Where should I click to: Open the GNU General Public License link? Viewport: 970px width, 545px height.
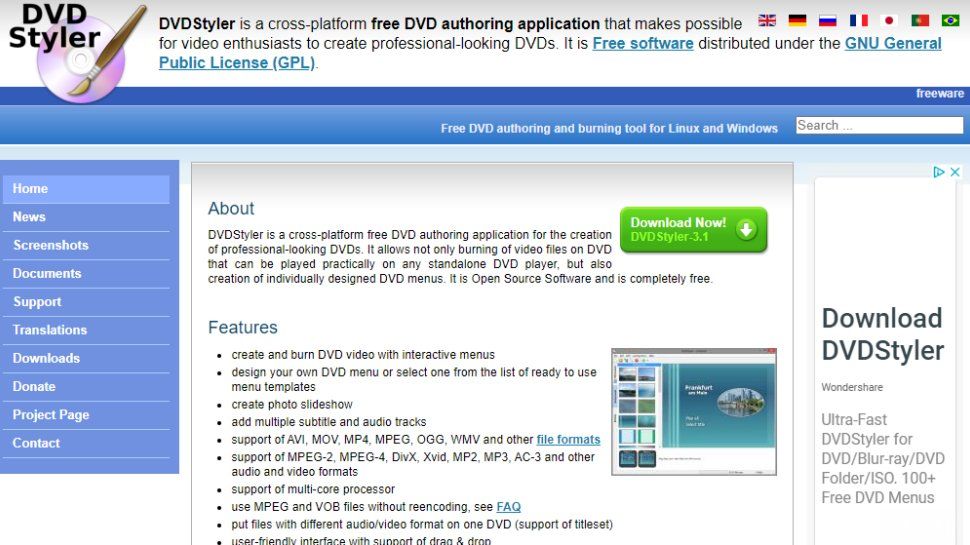click(893, 43)
